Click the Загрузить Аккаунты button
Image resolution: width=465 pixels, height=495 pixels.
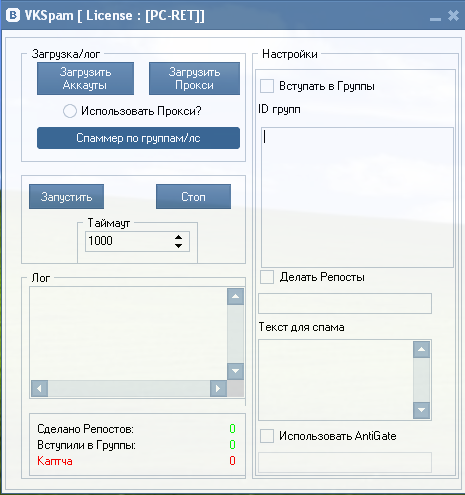[85, 78]
